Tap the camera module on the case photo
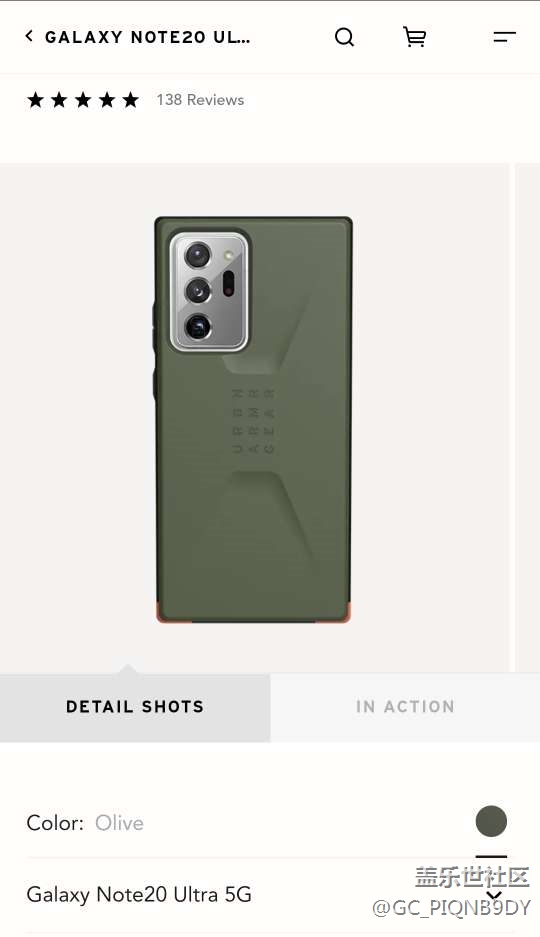This screenshot has height=937, width=540. pos(209,291)
